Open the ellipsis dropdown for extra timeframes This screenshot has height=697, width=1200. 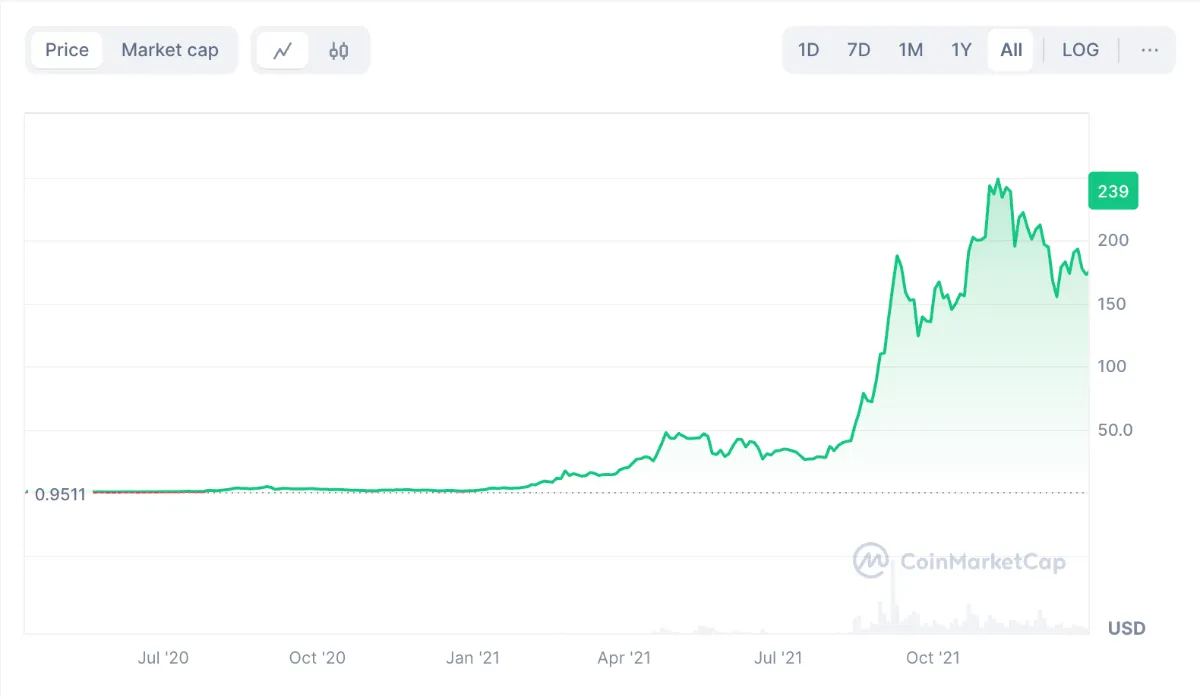pyautogui.click(x=1148, y=50)
